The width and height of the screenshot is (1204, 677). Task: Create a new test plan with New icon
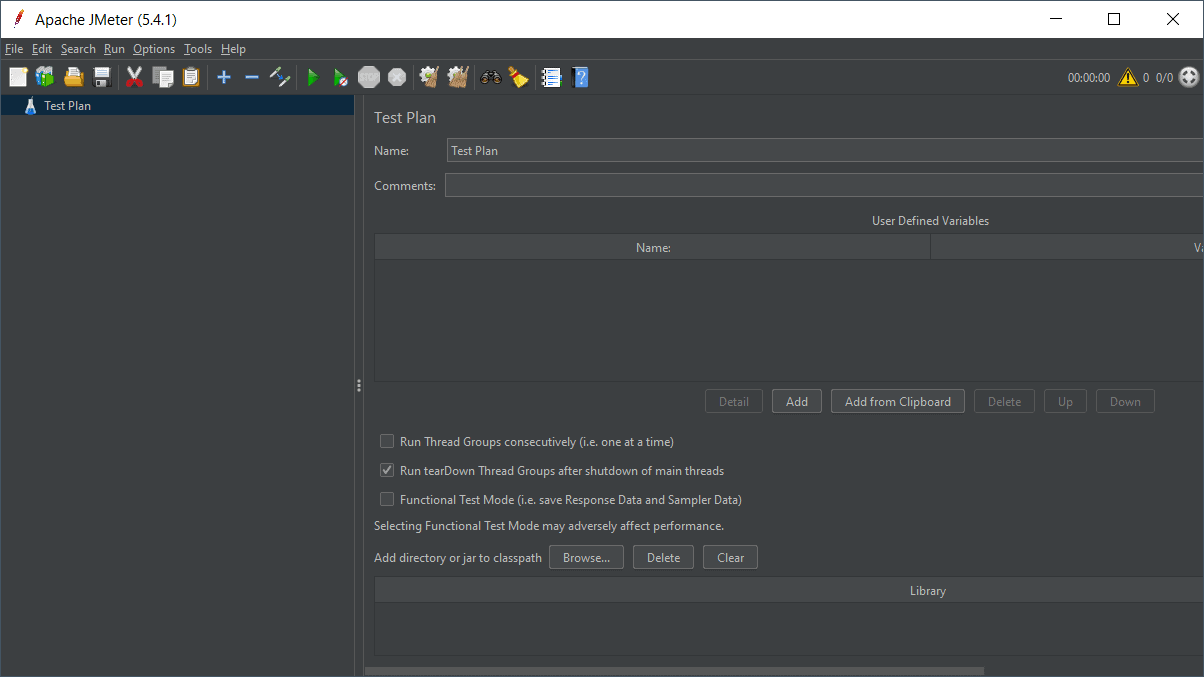tap(18, 77)
